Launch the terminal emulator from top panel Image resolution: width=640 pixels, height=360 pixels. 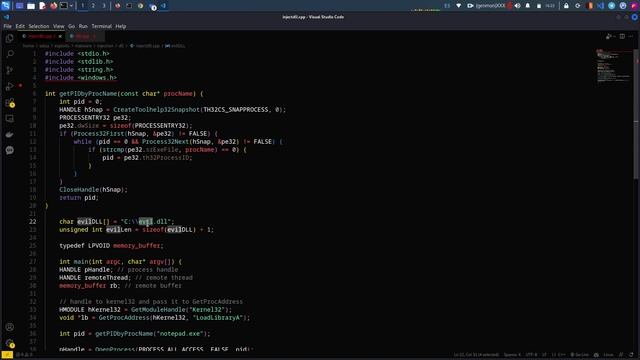tap(64, 6)
